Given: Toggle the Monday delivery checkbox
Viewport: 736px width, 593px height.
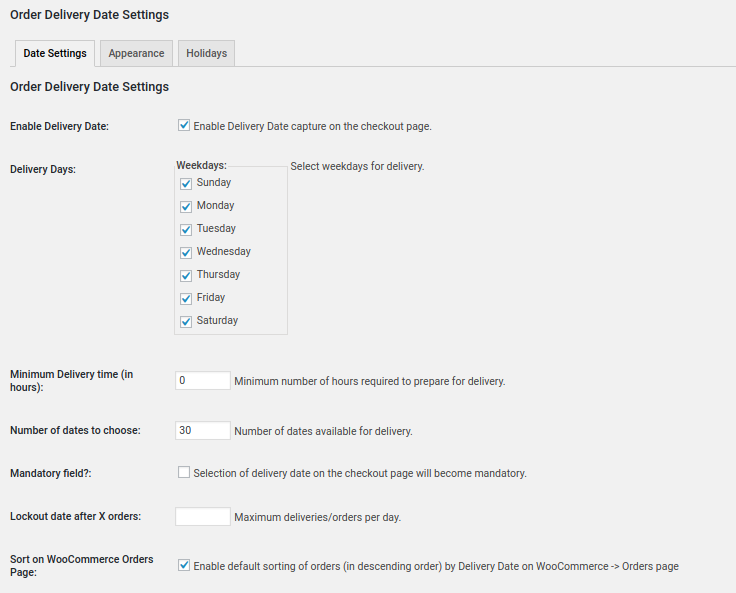Looking at the screenshot, I should click(x=186, y=207).
